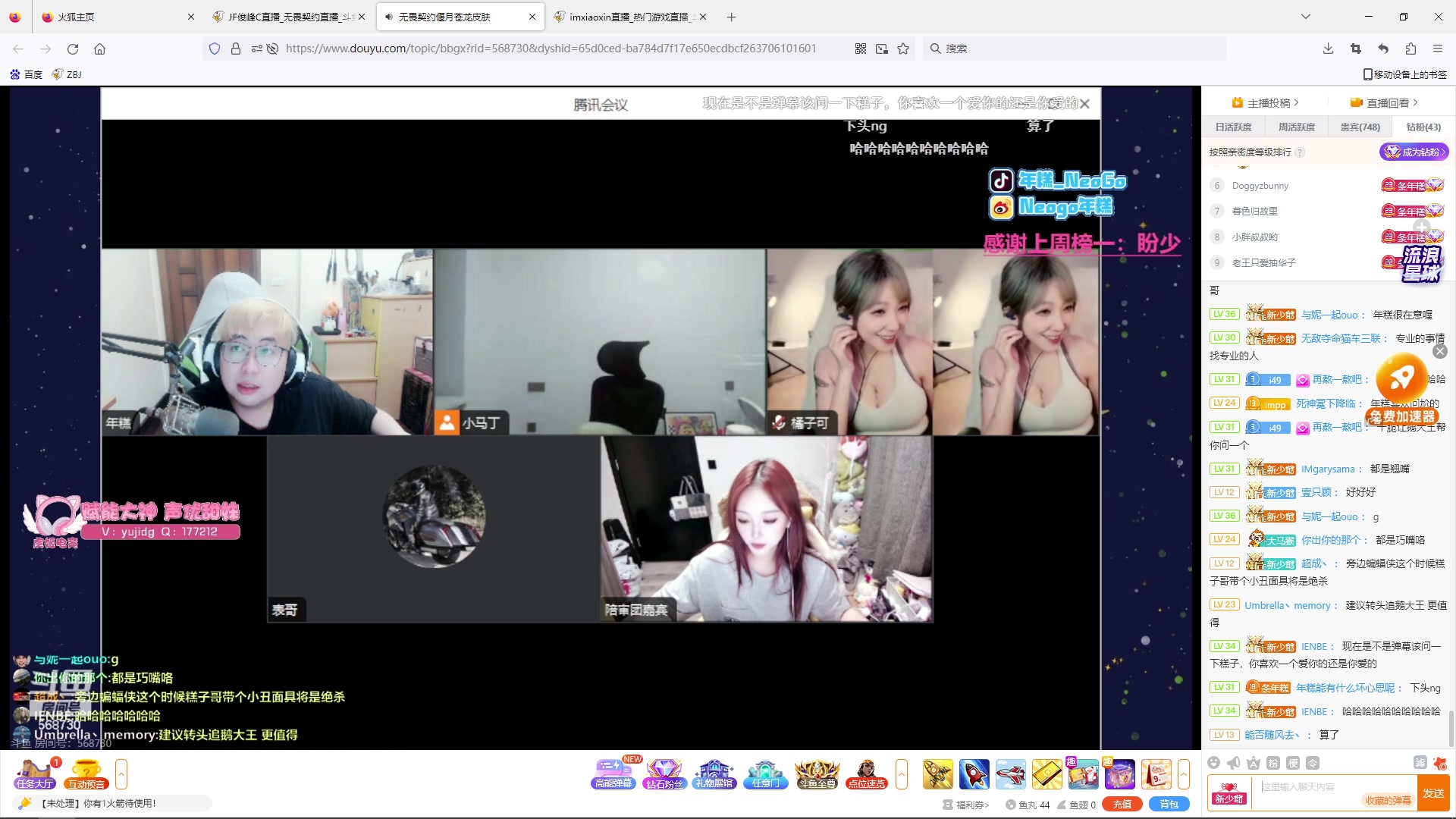Screen dimensions: 1456x819
Task: Open the 百度 bookmark
Action: pos(26,74)
